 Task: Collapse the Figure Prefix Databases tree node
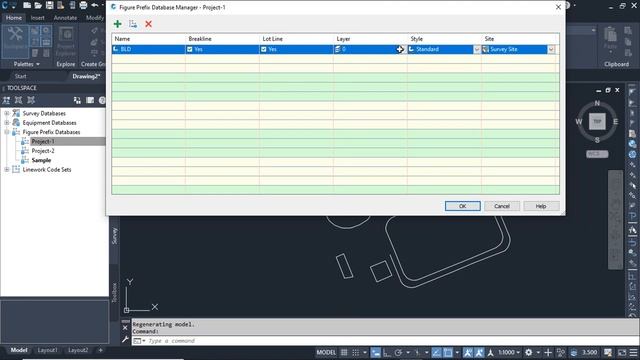[7, 132]
